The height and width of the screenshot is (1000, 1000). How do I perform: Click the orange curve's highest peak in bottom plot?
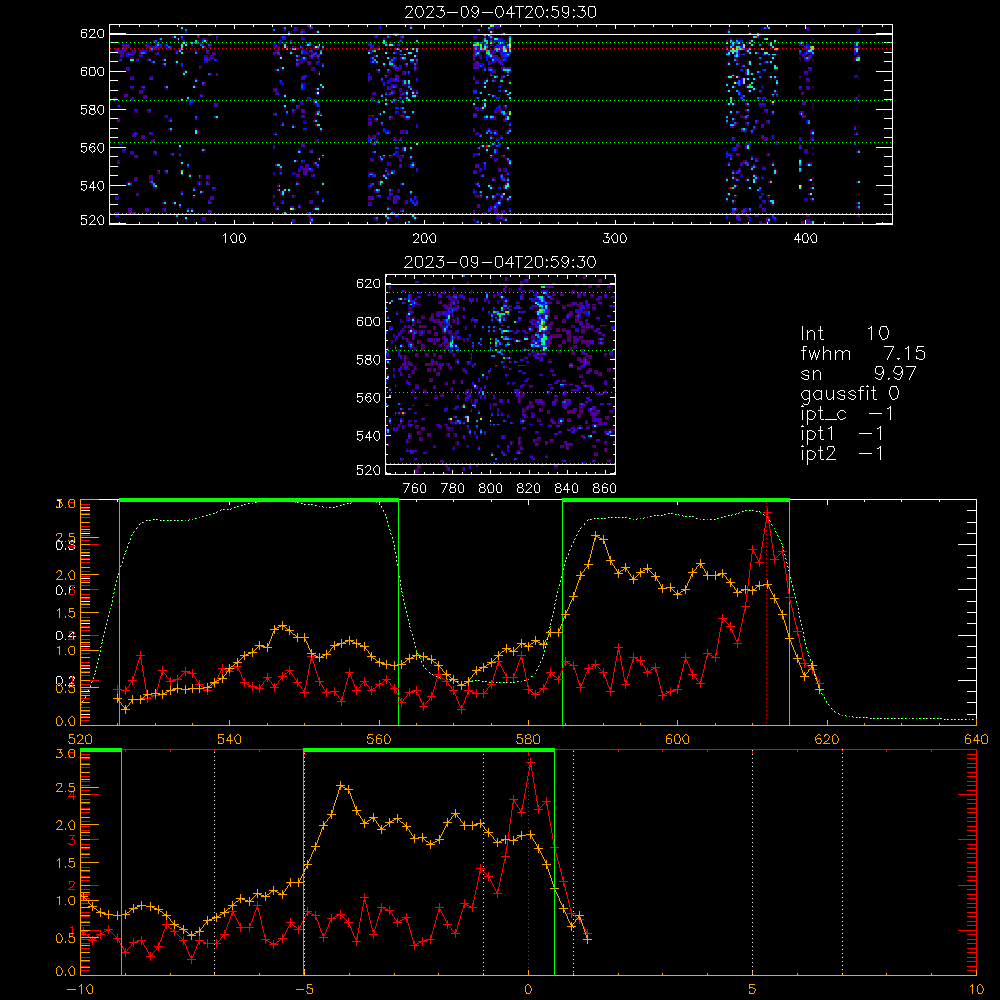point(341,785)
